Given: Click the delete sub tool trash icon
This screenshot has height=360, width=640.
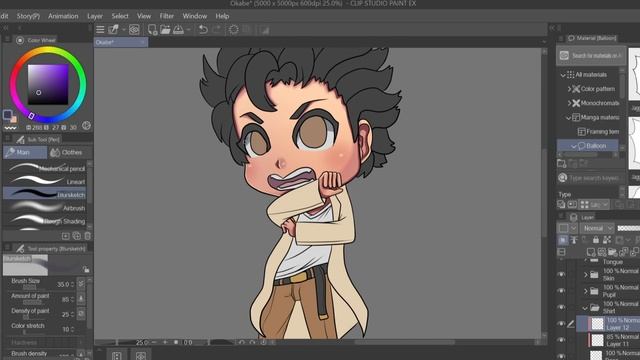Looking at the screenshot, I should [x=88, y=236].
